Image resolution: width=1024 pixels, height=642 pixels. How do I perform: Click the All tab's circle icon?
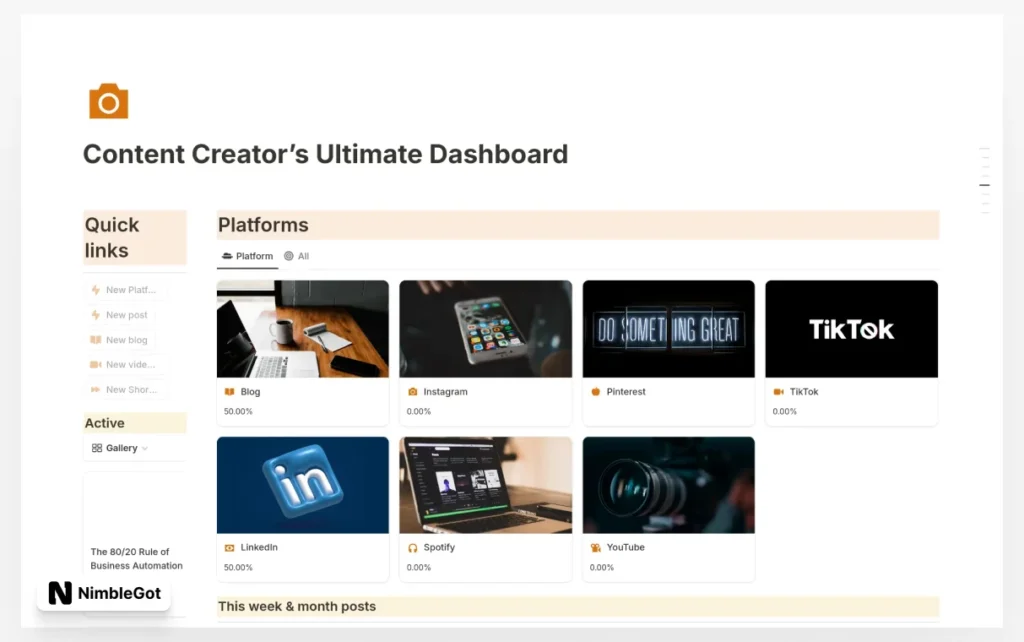tap(289, 256)
